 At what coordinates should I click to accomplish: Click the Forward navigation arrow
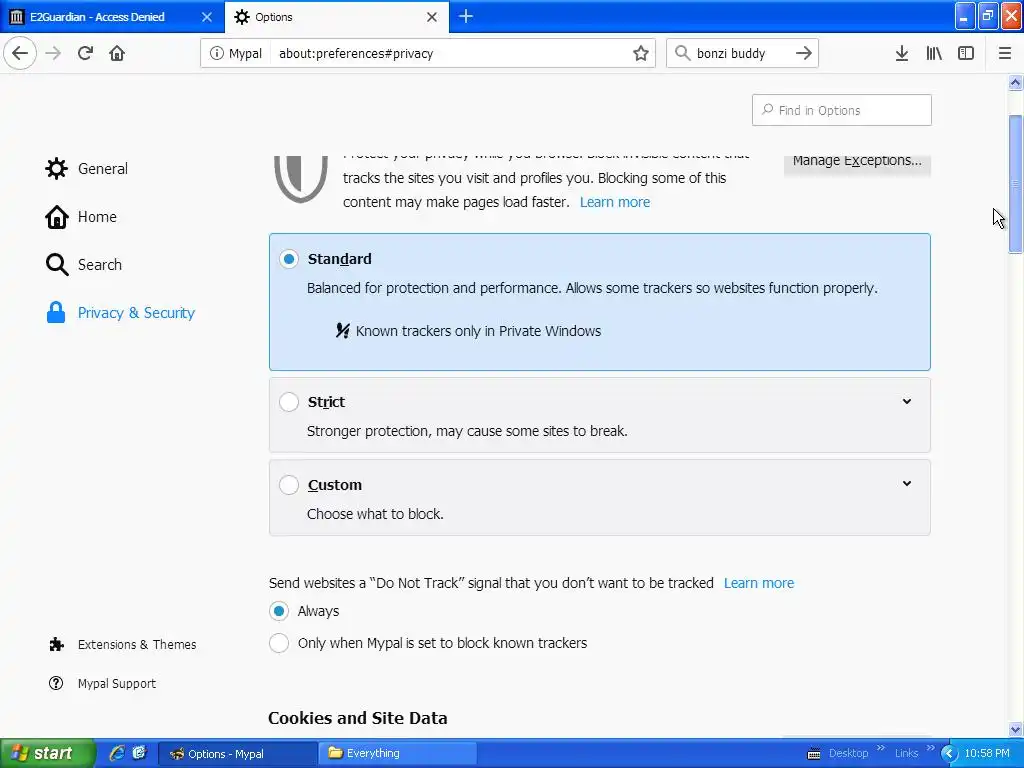click(x=53, y=53)
